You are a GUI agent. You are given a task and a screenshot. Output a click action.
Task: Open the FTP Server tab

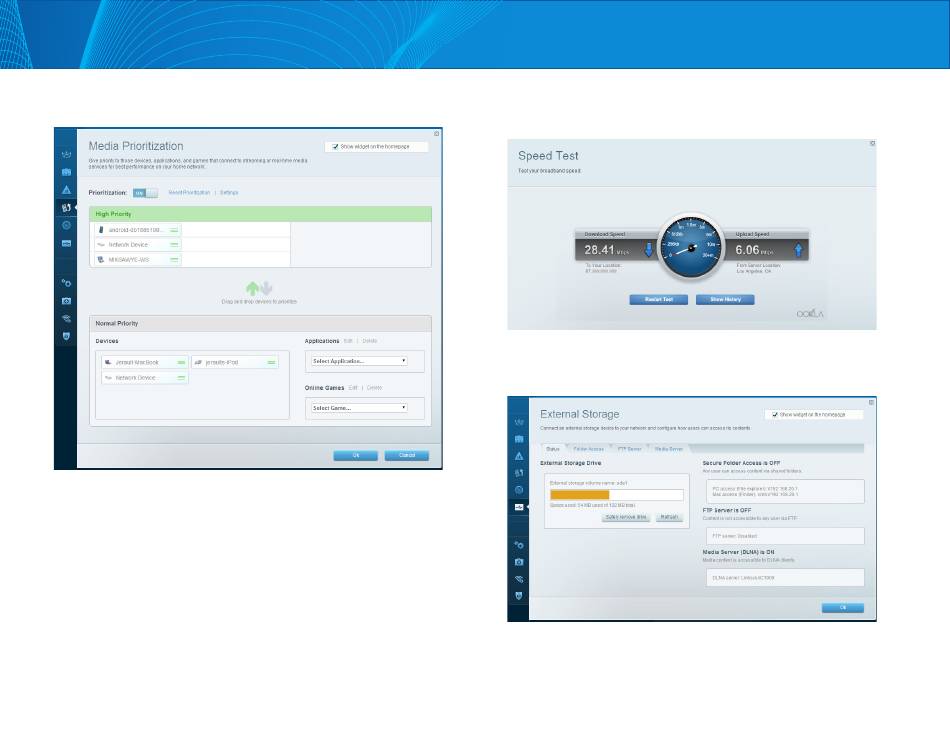point(628,450)
